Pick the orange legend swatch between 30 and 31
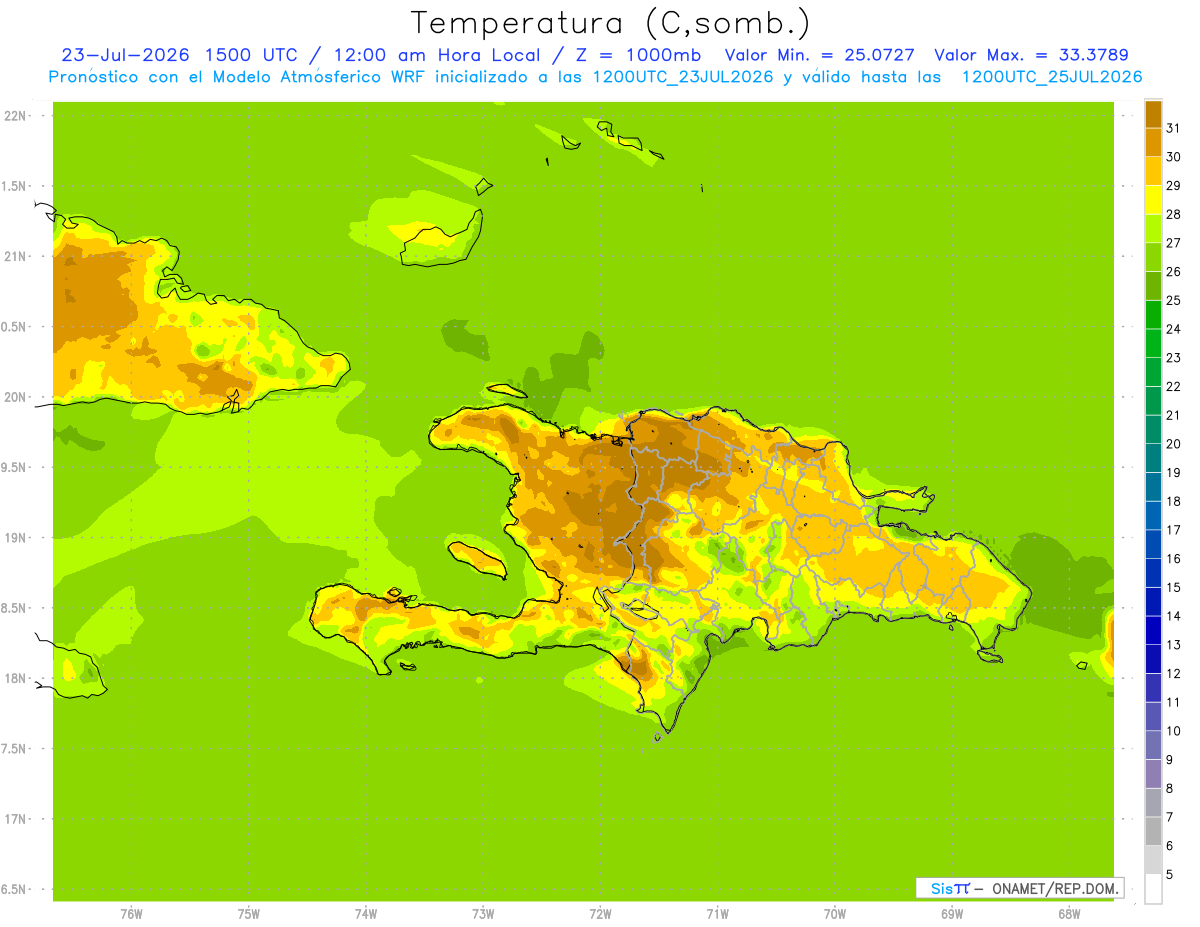Screen dimensions: 1200x927 click(1153, 142)
